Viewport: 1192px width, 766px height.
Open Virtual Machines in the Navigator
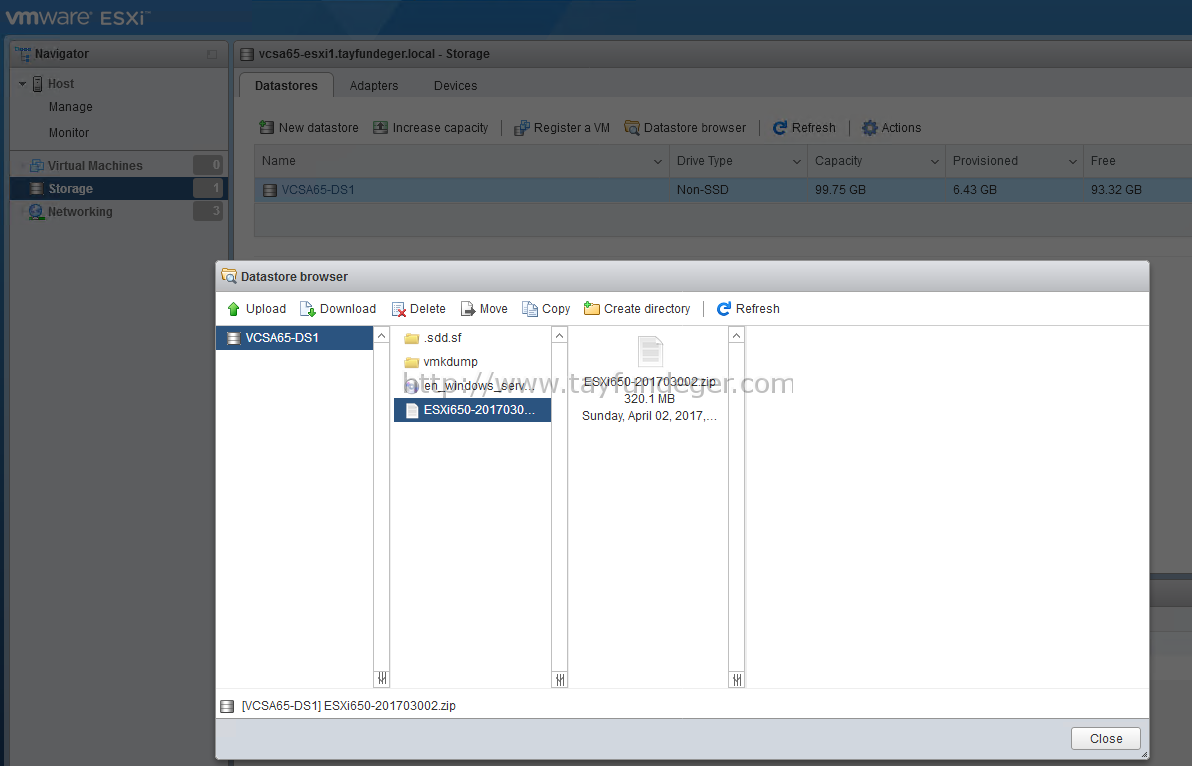pyautogui.click(x=95, y=166)
